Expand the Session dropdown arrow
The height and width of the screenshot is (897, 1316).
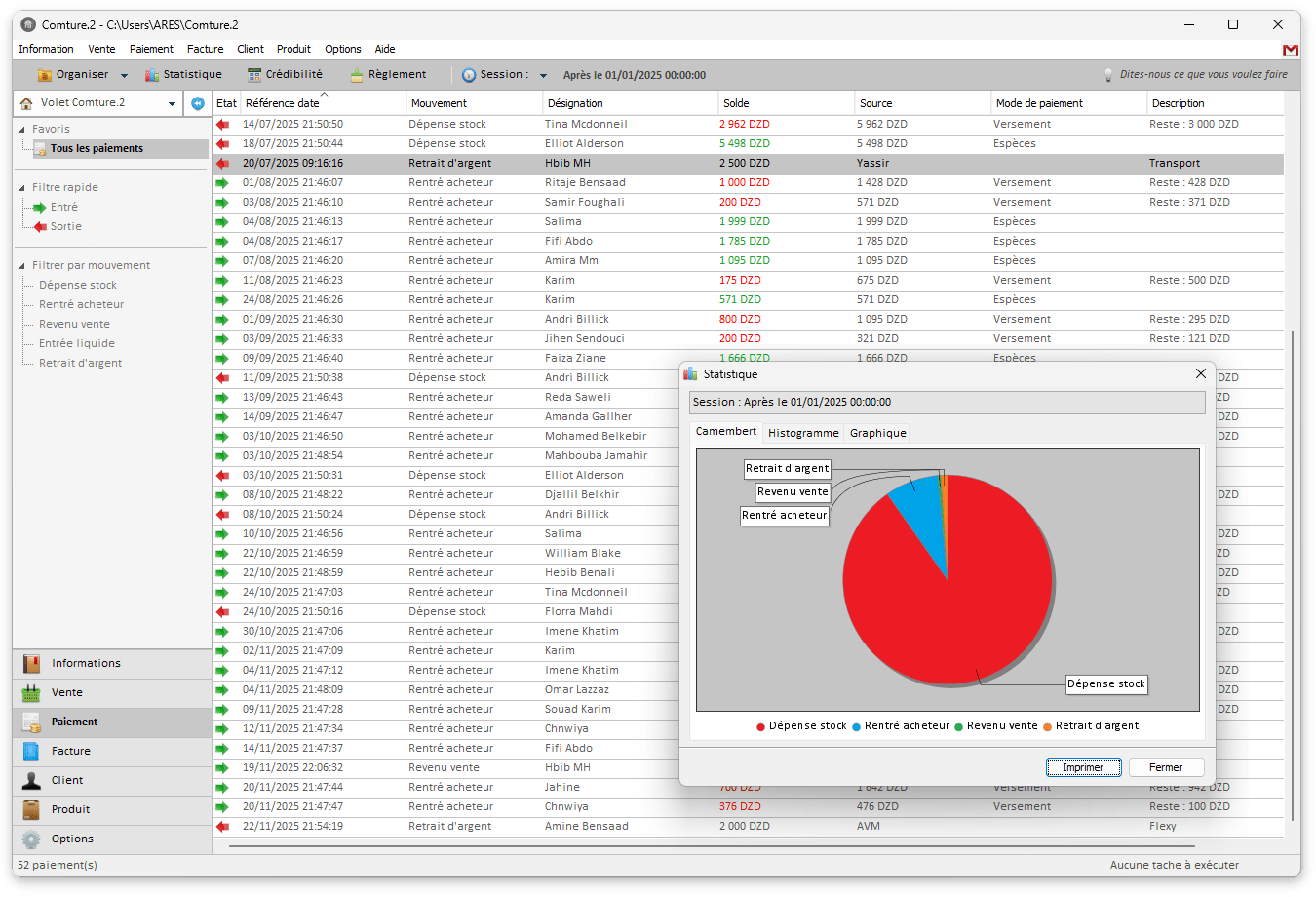point(543,76)
